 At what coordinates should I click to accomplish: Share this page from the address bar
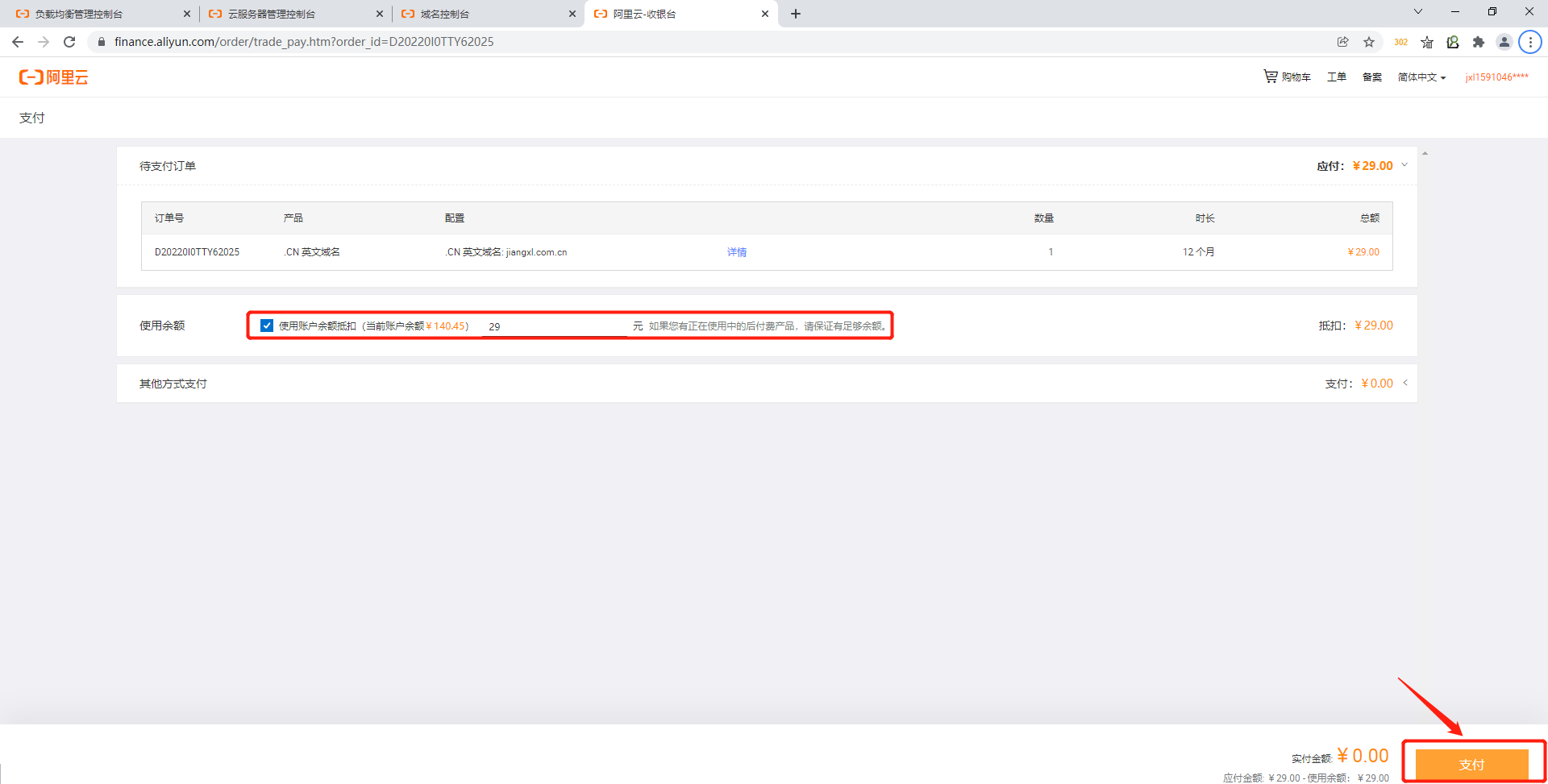coord(1343,42)
